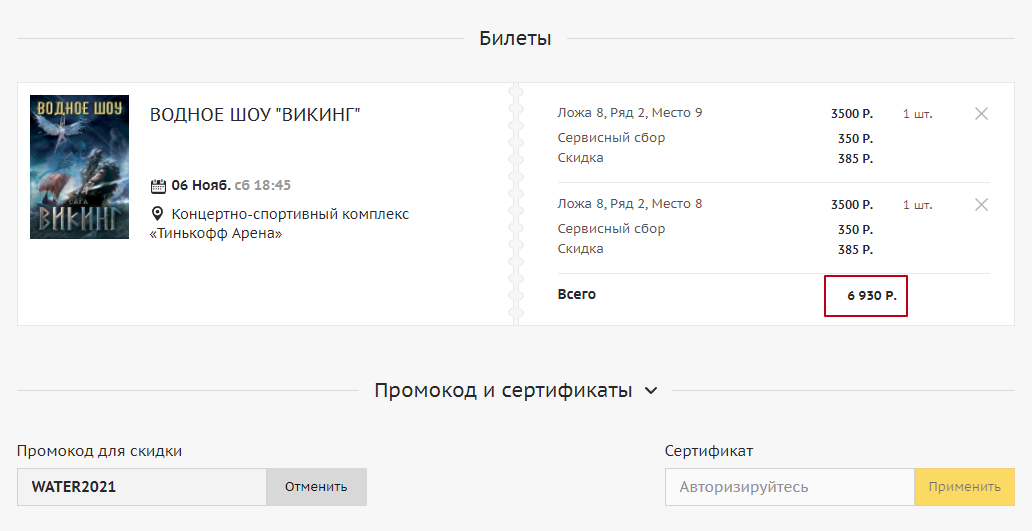Click the 6 930 Р. total amount
The height and width of the screenshot is (531, 1032).
coord(871,295)
